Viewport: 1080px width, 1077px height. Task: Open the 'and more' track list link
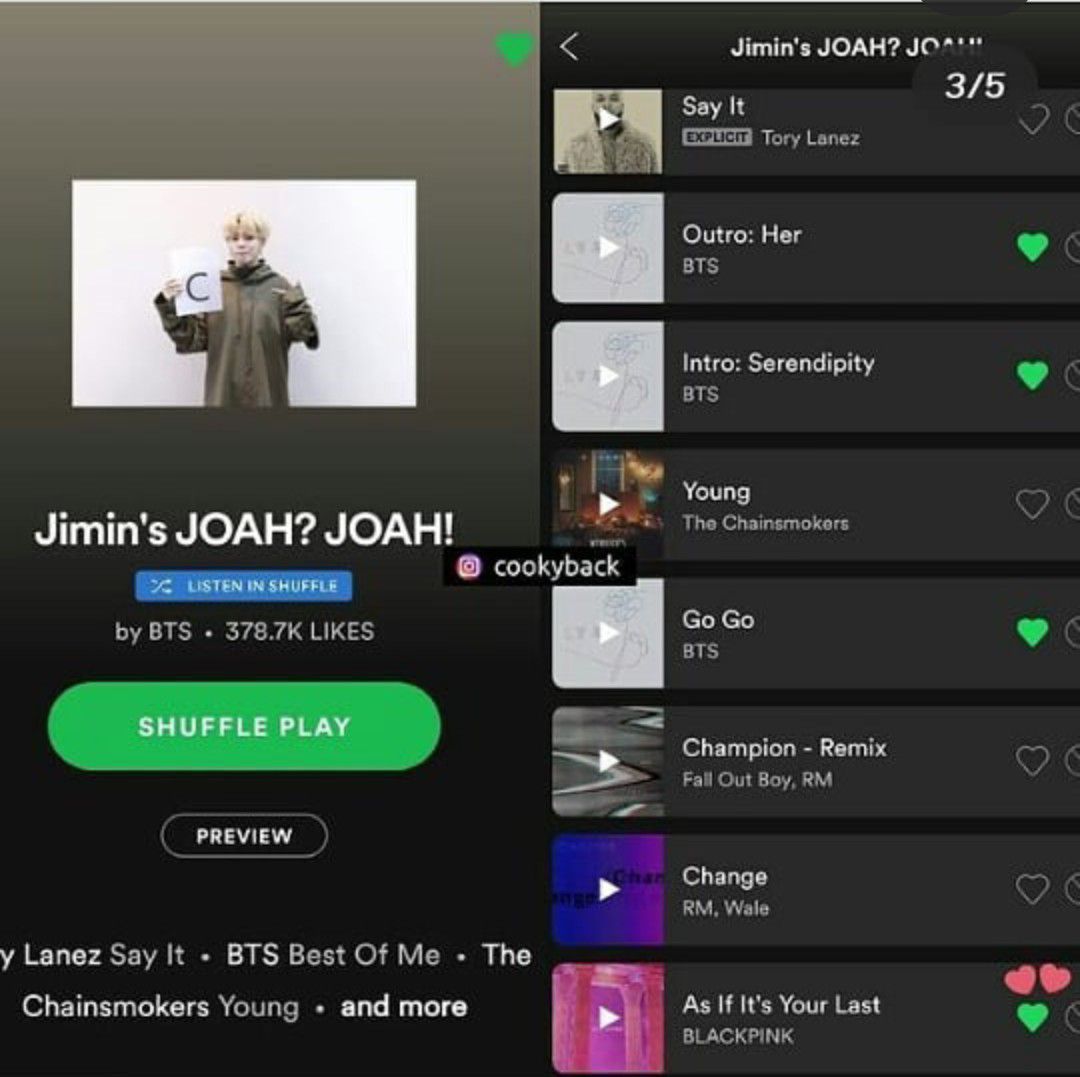click(404, 1006)
